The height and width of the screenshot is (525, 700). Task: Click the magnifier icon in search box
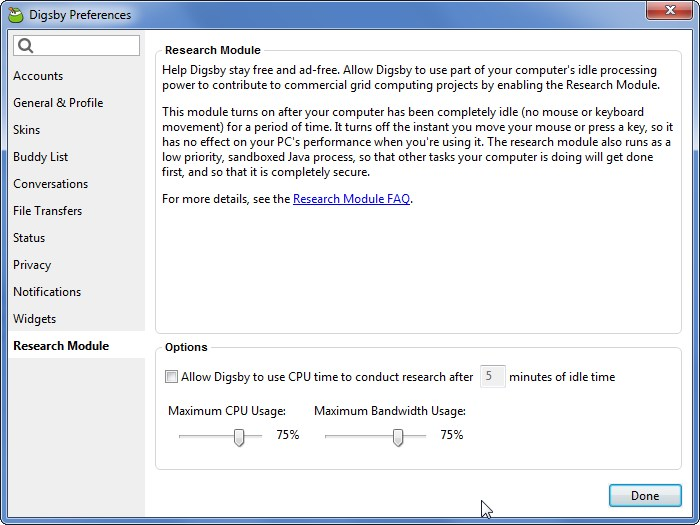[x=25, y=46]
